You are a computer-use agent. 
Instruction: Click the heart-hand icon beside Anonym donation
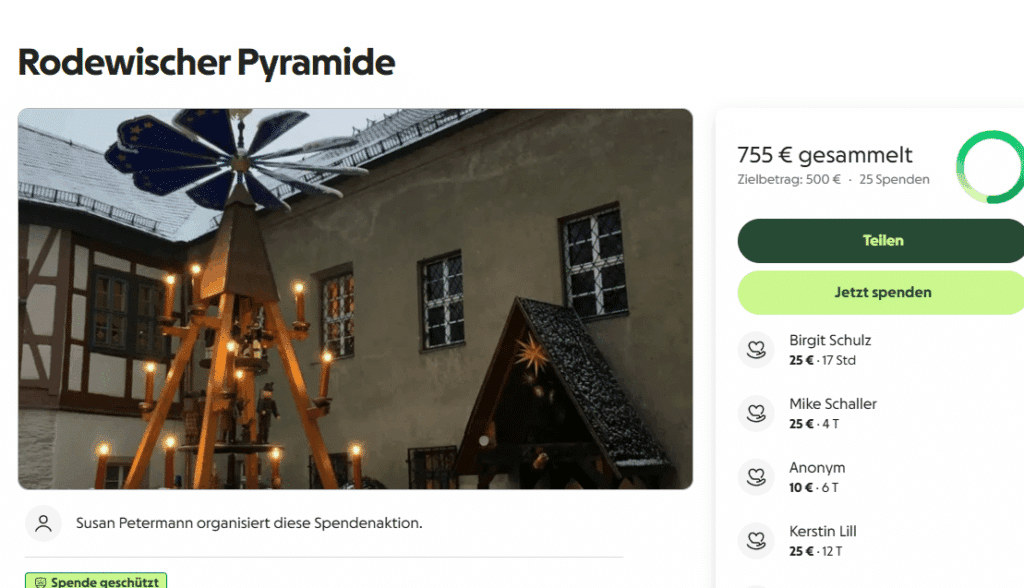tap(756, 477)
